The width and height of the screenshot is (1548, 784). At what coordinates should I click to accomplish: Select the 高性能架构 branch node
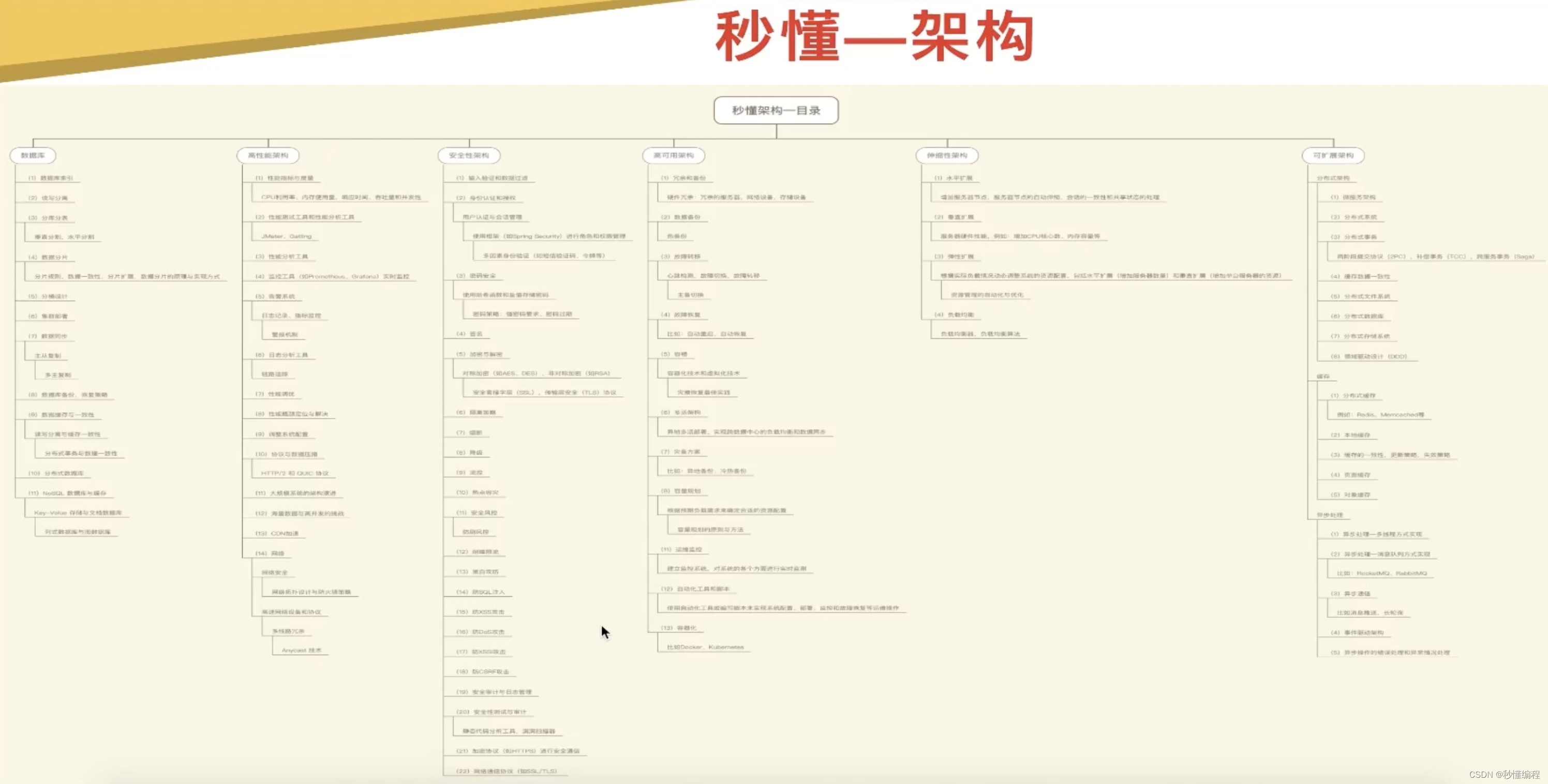pyautogui.click(x=268, y=156)
